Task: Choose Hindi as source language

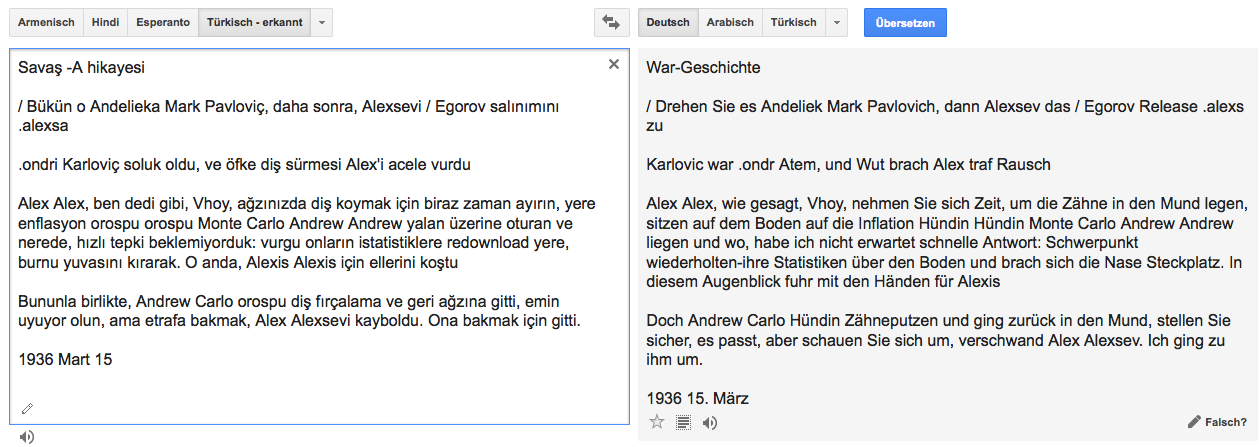Action: [105, 22]
